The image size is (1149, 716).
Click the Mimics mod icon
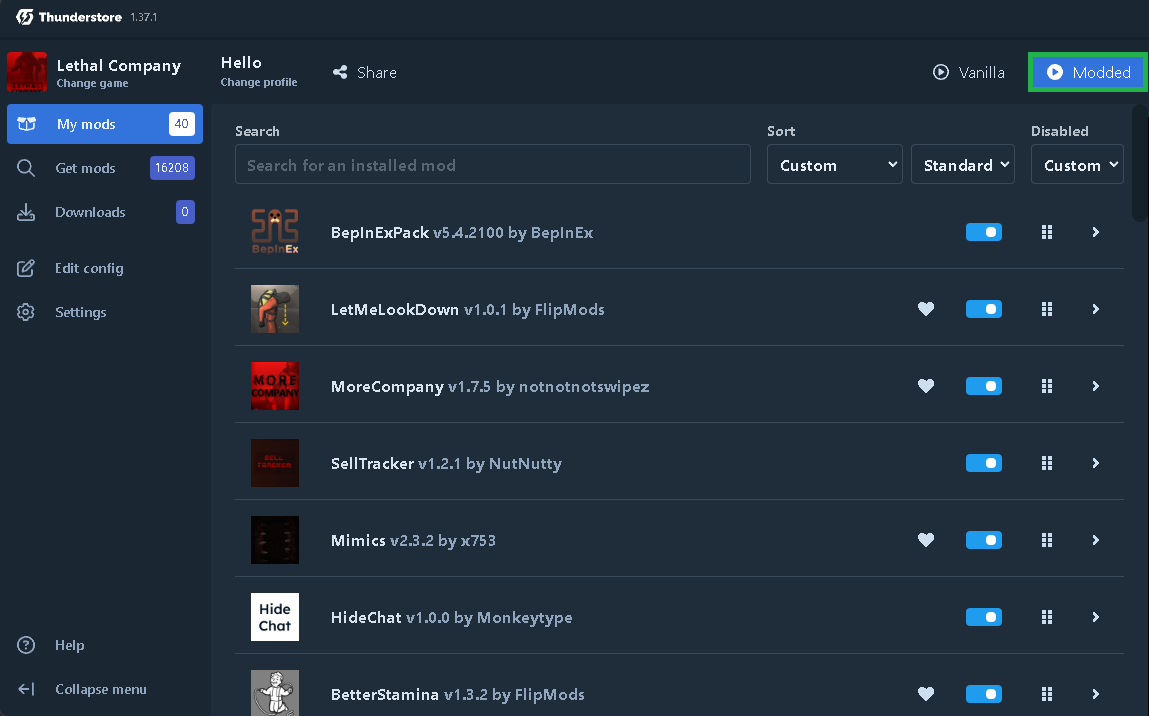275,540
